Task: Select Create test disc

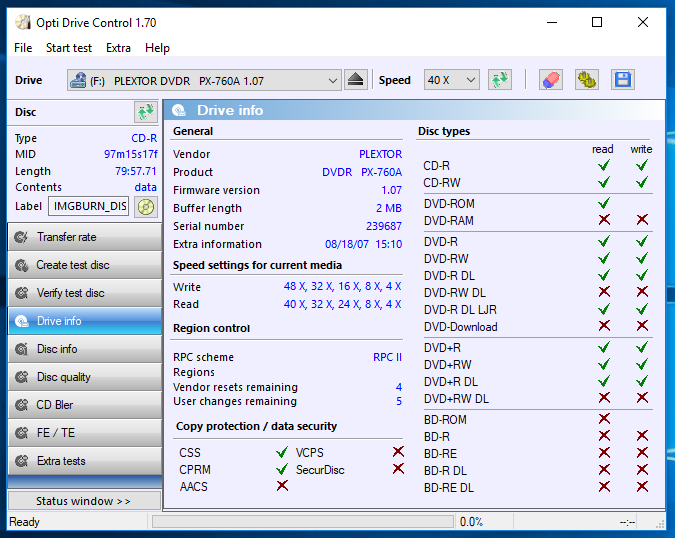Action: pyautogui.click(x=85, y=265)
